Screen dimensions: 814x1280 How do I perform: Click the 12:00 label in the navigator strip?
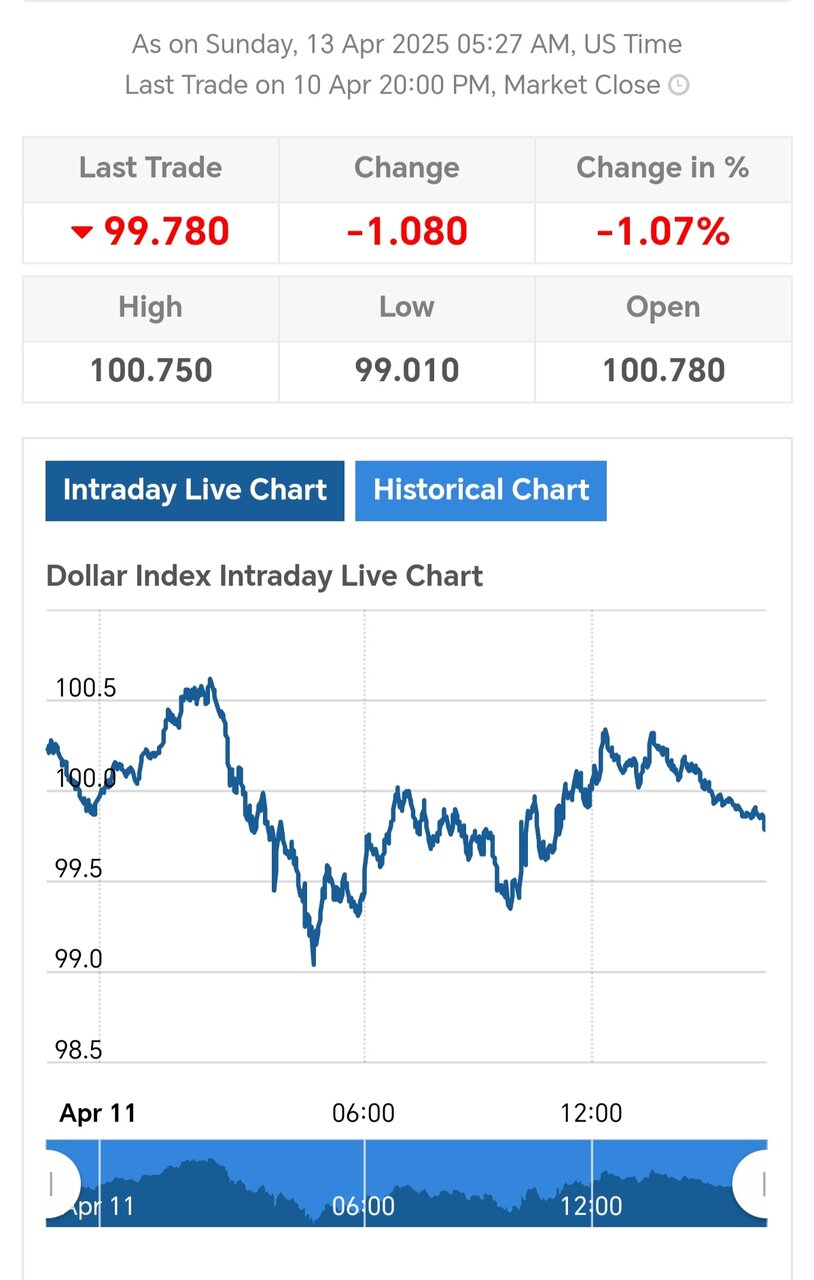591,1206
